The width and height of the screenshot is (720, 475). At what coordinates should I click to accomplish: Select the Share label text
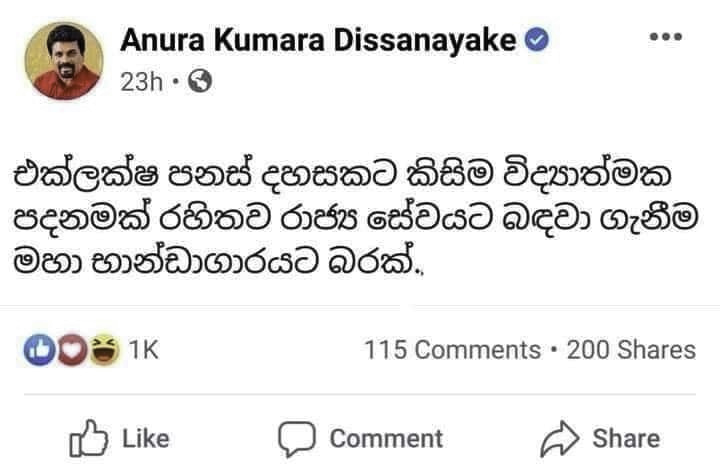[x=626, y=438]
